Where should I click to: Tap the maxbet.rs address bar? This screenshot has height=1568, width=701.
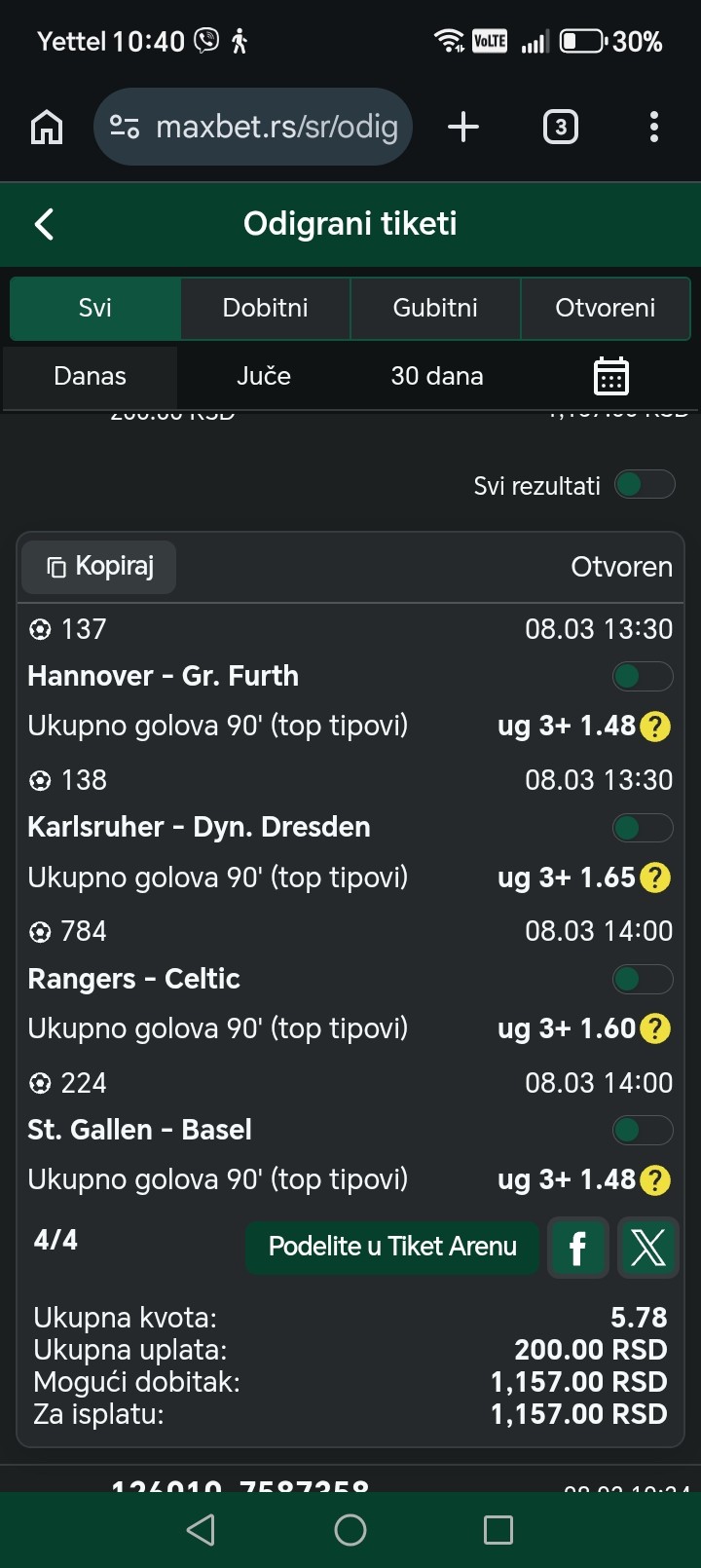click(255, 127)
